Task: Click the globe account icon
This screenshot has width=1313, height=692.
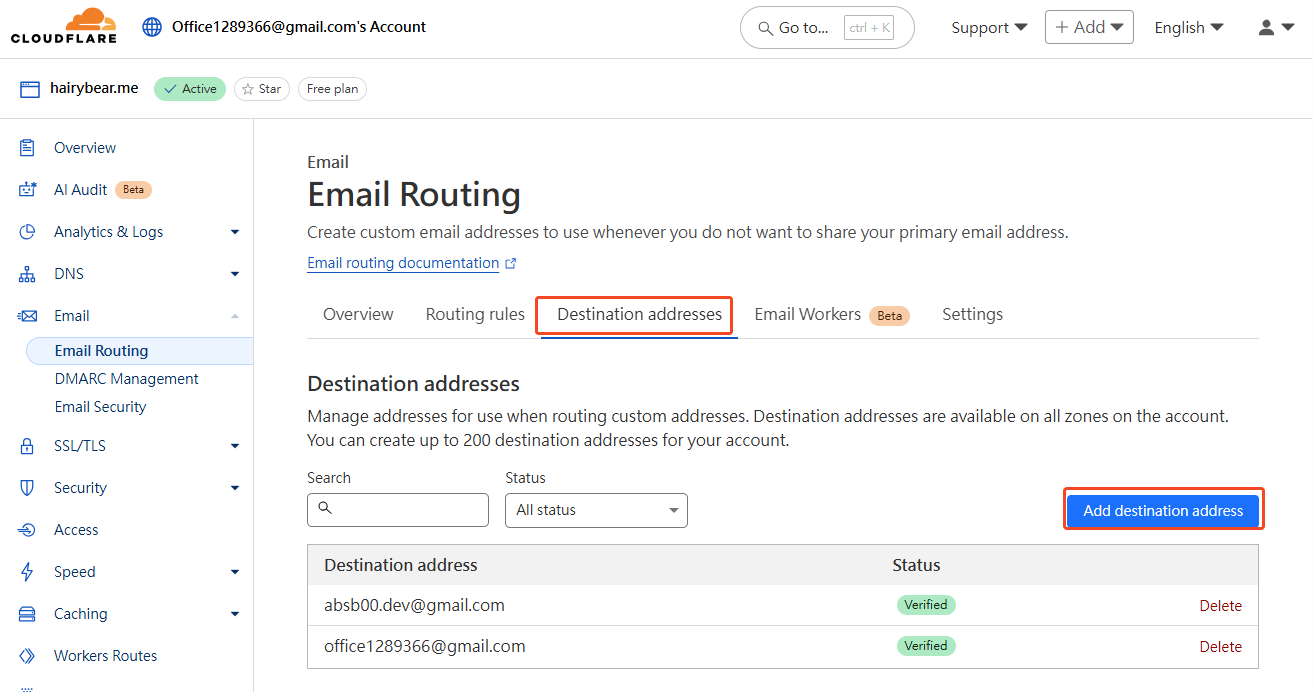Action: click(152, 27)
